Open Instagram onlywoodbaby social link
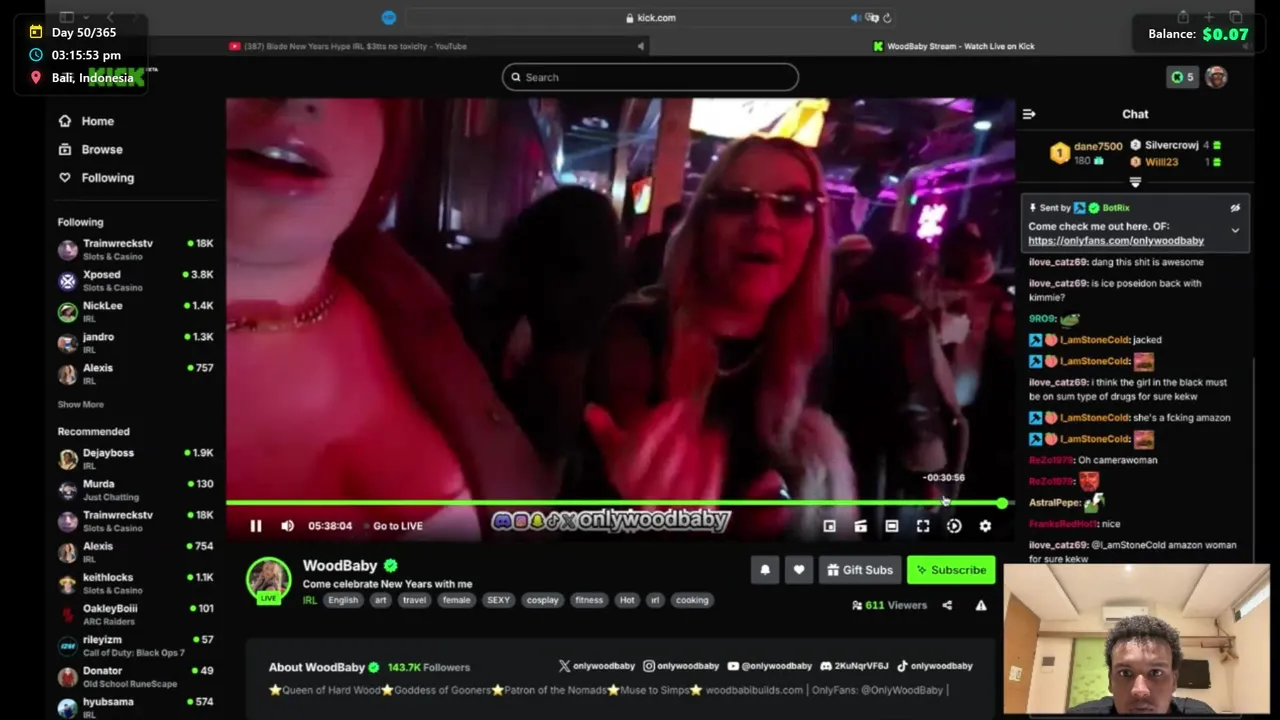 (681, 666)
